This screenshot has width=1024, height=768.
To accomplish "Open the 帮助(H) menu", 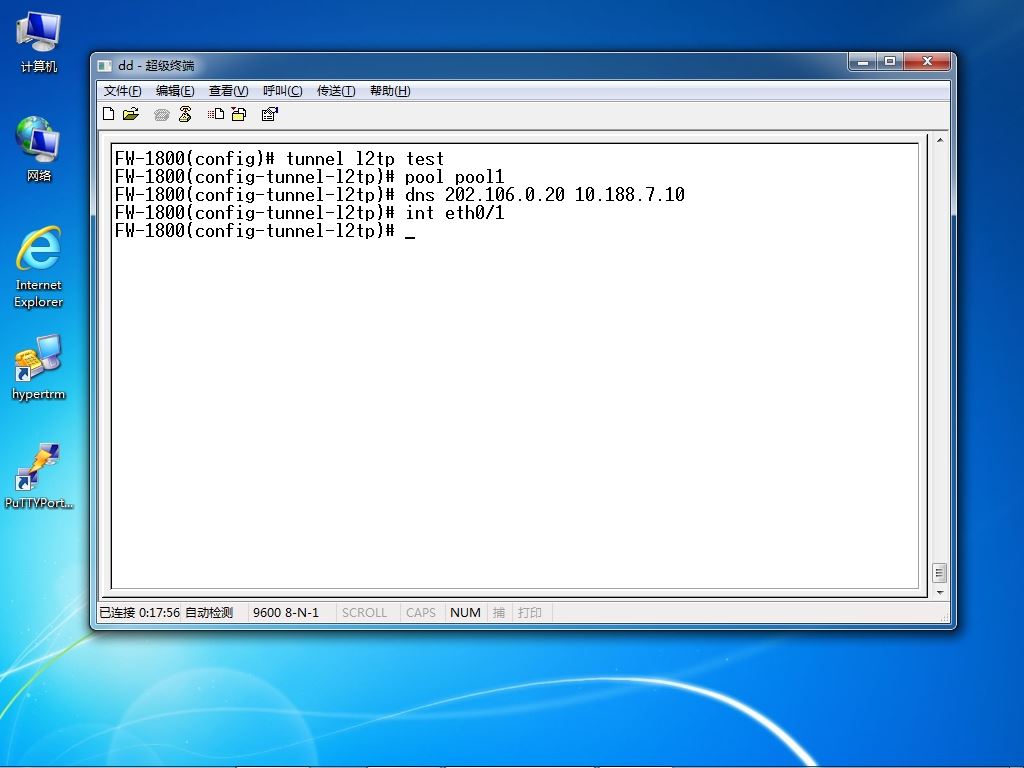I will coord(391,91).
